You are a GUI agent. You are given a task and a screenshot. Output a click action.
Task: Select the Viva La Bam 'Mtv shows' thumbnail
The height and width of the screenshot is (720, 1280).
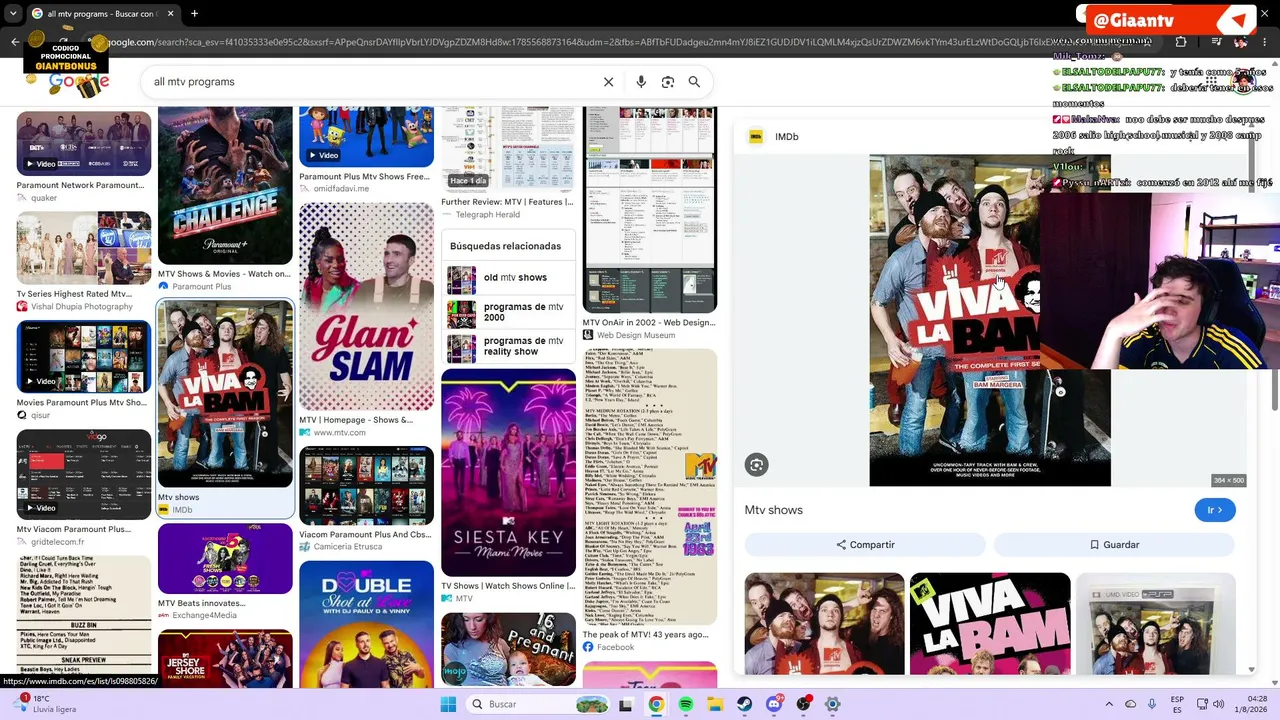225,393
